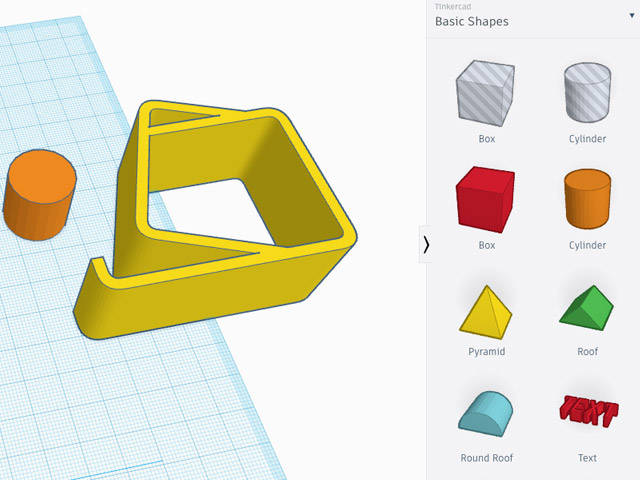Pick the orange Cylinder shape in panel
The image size is (640, 480).
[x=587, y=199]
